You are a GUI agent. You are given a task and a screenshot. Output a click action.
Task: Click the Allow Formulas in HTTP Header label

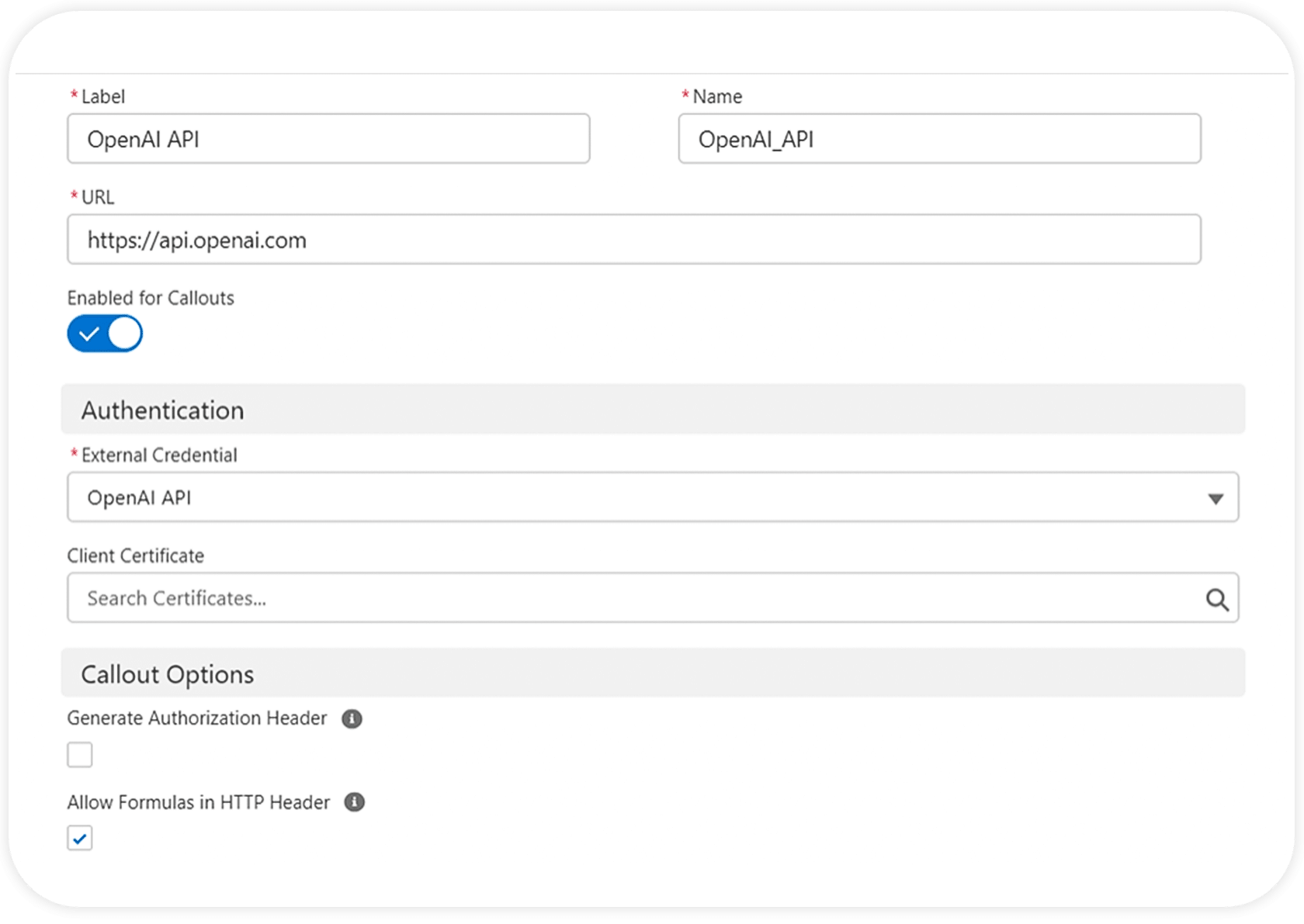click(x=199, y=802)
